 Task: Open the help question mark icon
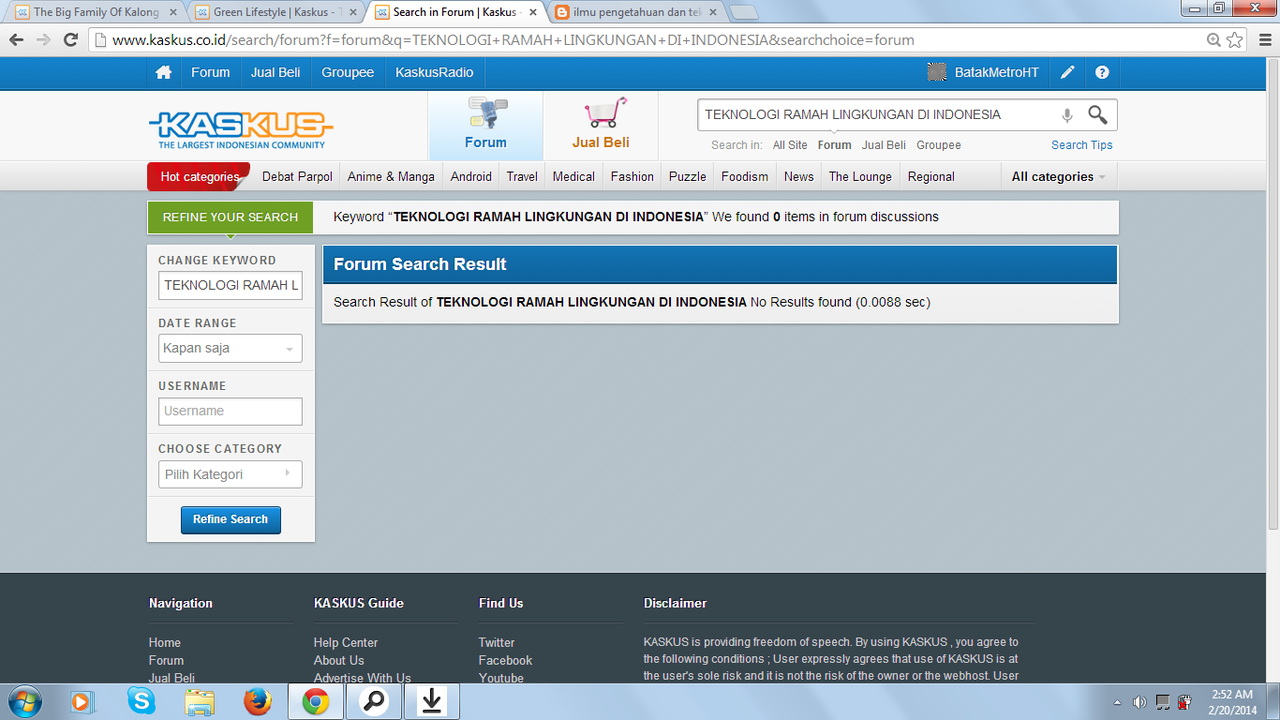click(x=1102, y=73)
